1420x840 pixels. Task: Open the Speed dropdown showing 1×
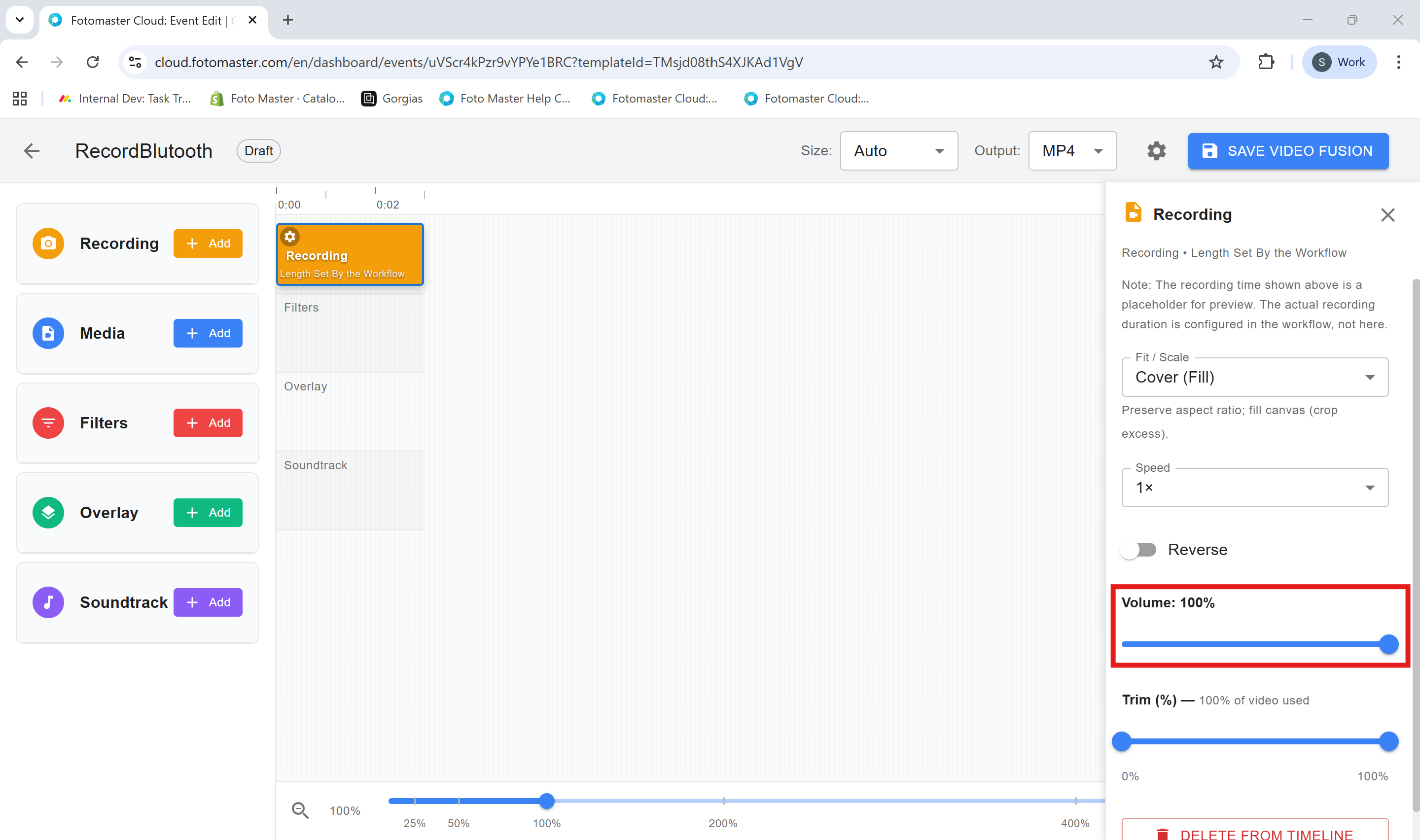point(1254,488)
